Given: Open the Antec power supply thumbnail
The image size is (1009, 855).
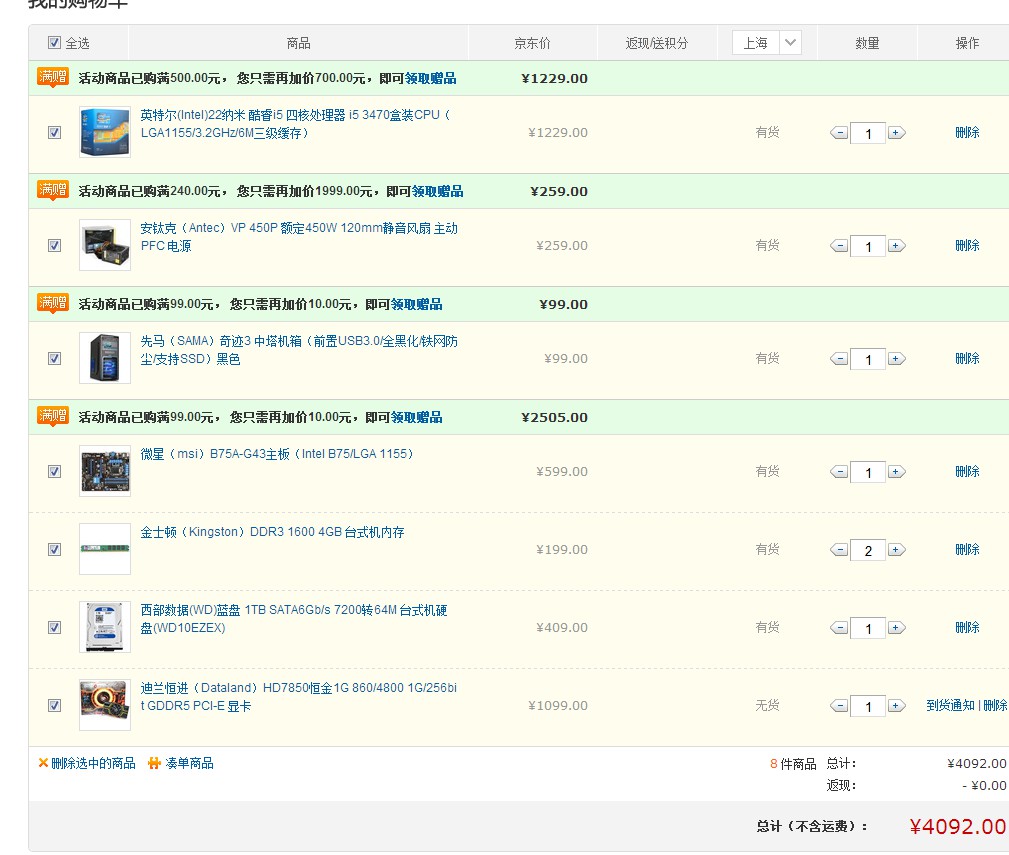Looking at the screenshot, I should click(105, 245).
